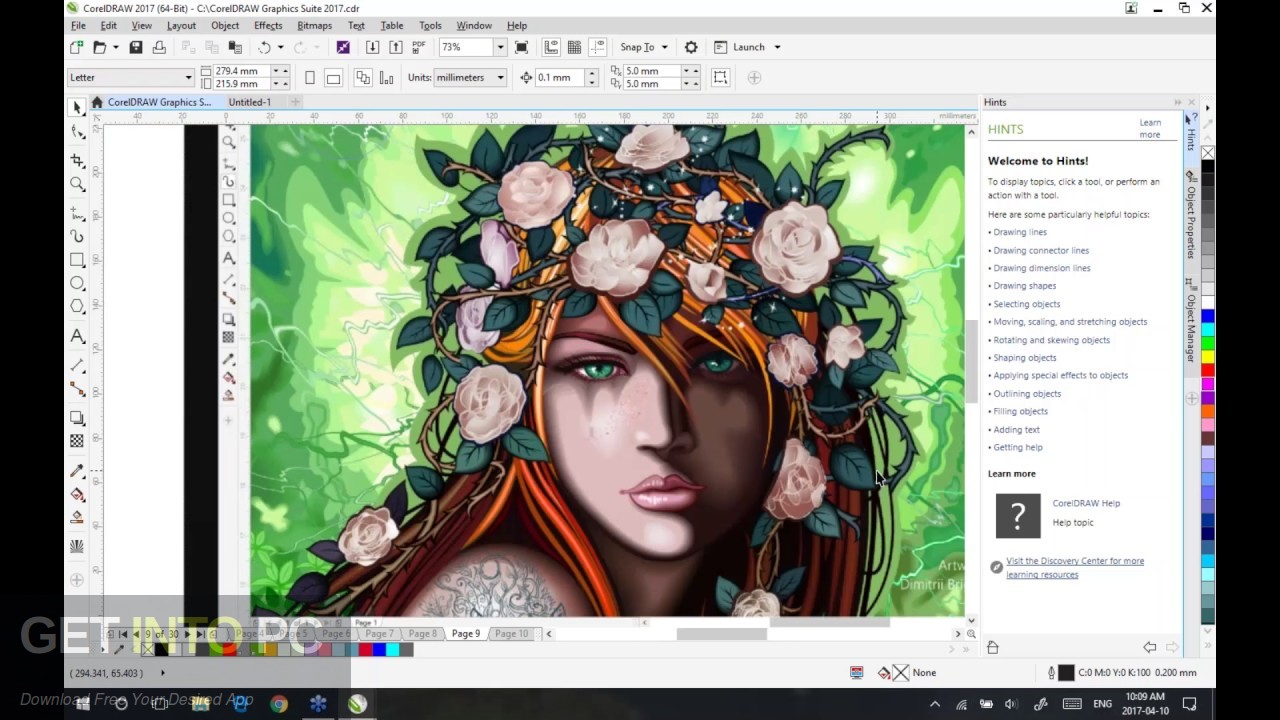1280x720 pixels.
Task: Open the Bitmaps menu
Action: [315, 25]
